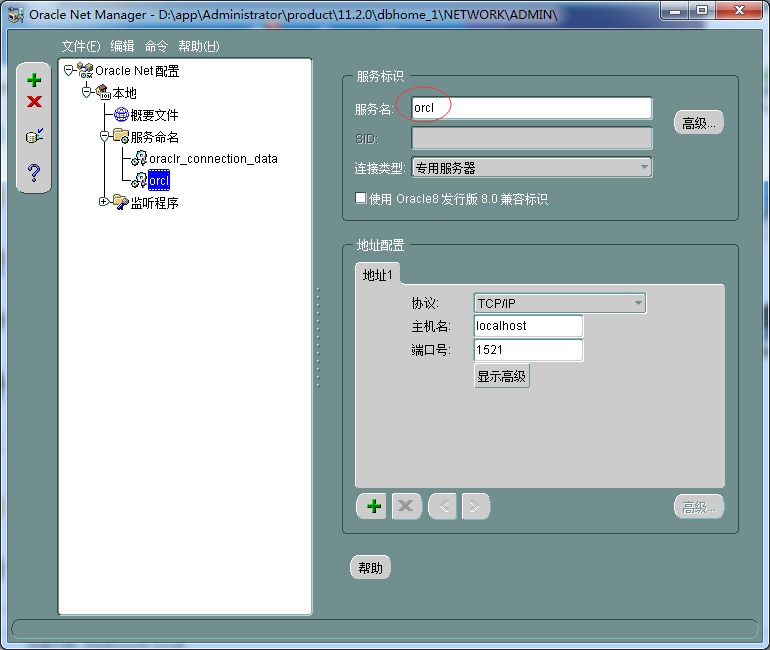Image resolution: width=770 pixels, height=650 pixels.
Task: Click the icon beside oraclr_connection_data
Action: click(139, 158)
